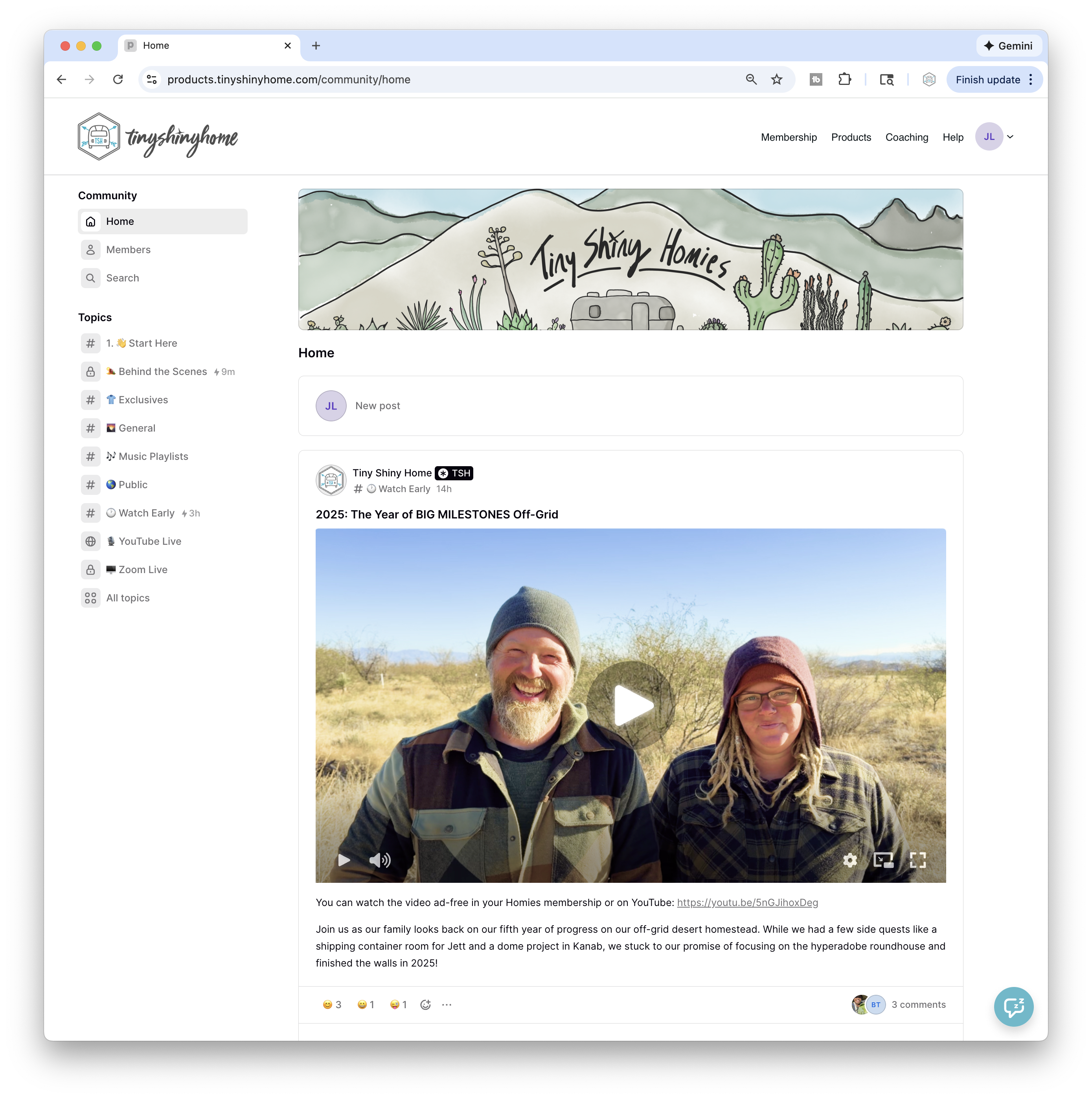Reload the page with refresh icon

pyautogui.click(x=118, y=80)
